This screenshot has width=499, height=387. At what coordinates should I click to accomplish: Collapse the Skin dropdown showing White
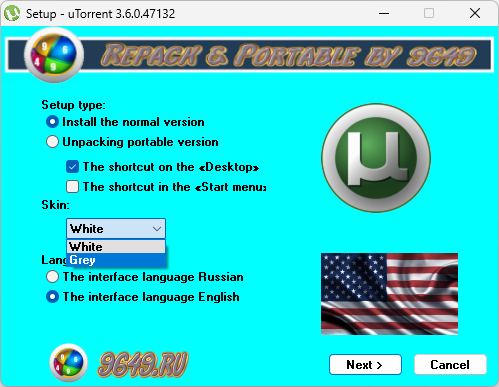click(116, 229)
